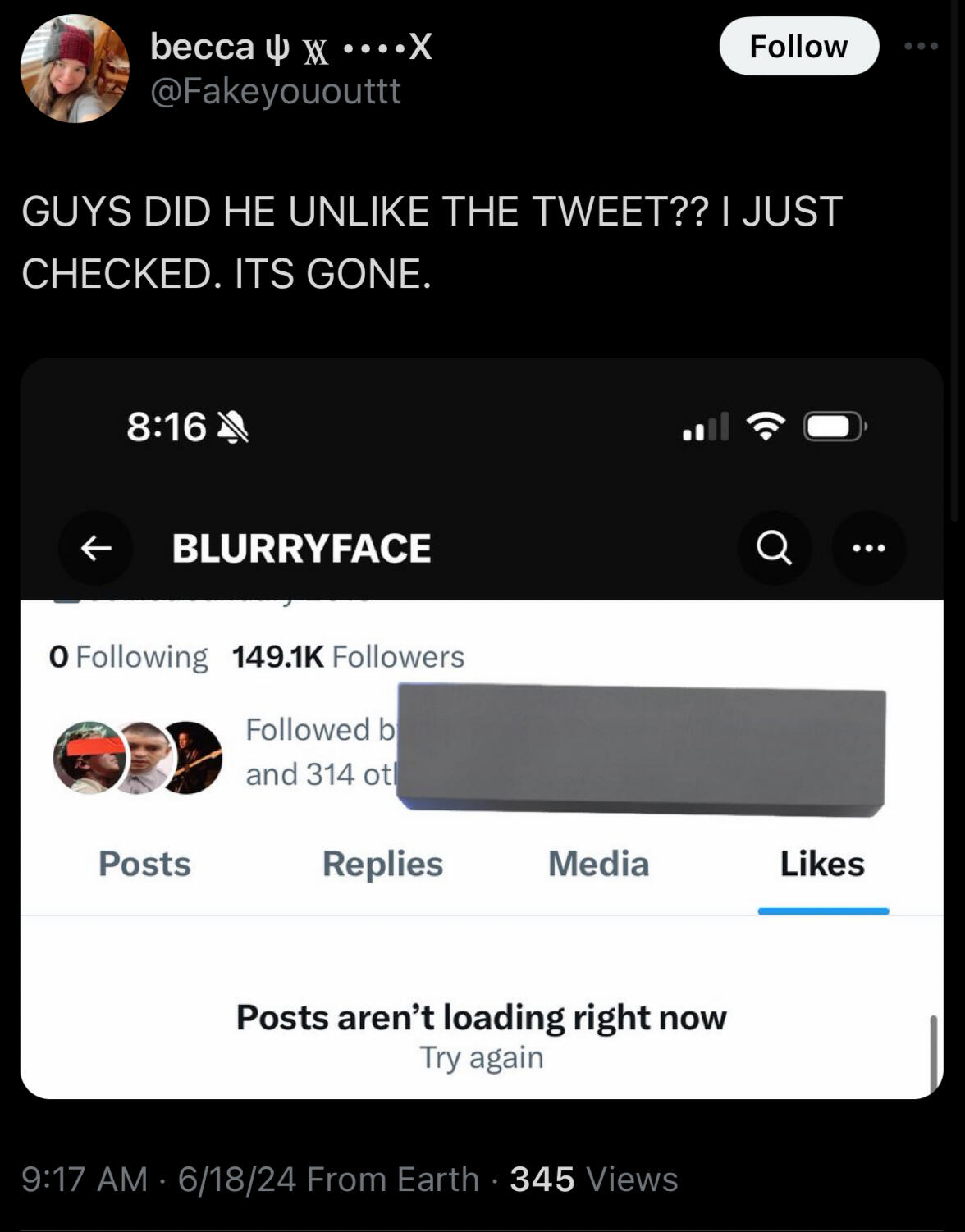Screen dimensions: 965x1232
Task: Tap the back arrow beside BLURRYFACE
Action: coord(96,548)
